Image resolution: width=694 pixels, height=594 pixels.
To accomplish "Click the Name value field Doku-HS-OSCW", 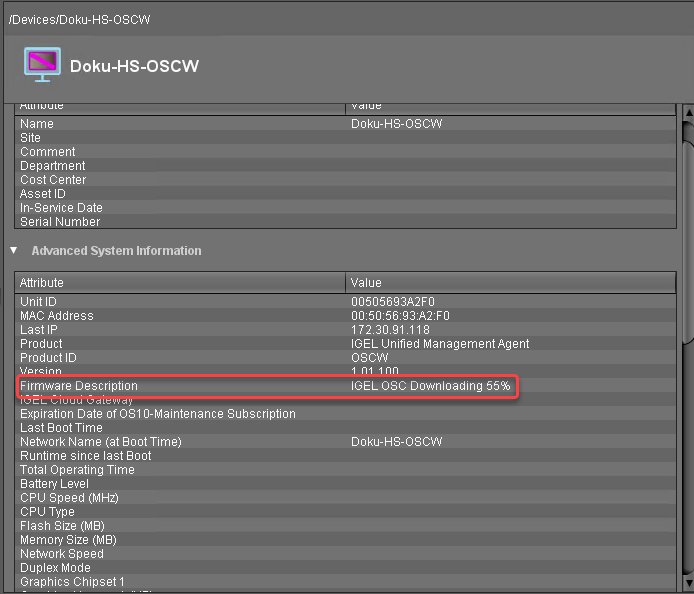I will [397, 124].
